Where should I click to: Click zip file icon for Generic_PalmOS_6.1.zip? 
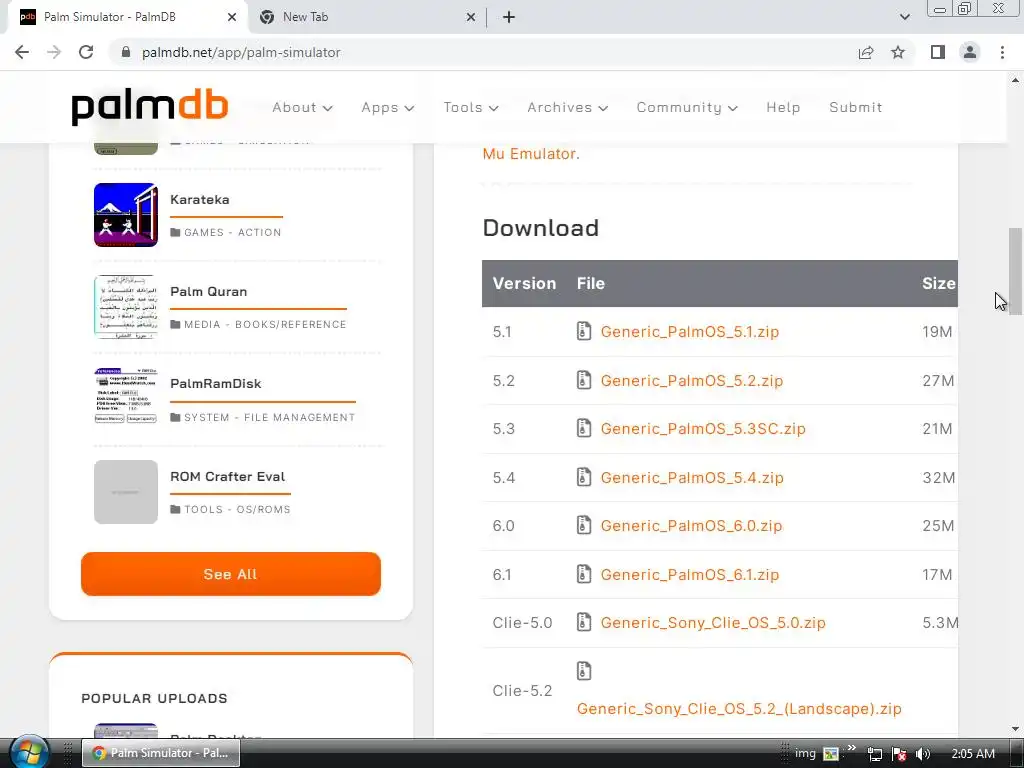tap(584, 574)
